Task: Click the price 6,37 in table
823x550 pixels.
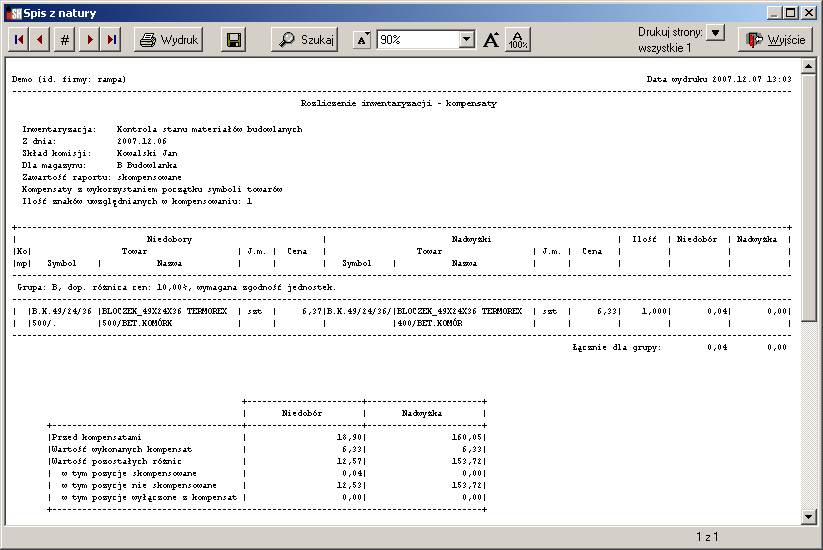Action: pos(312,311)
